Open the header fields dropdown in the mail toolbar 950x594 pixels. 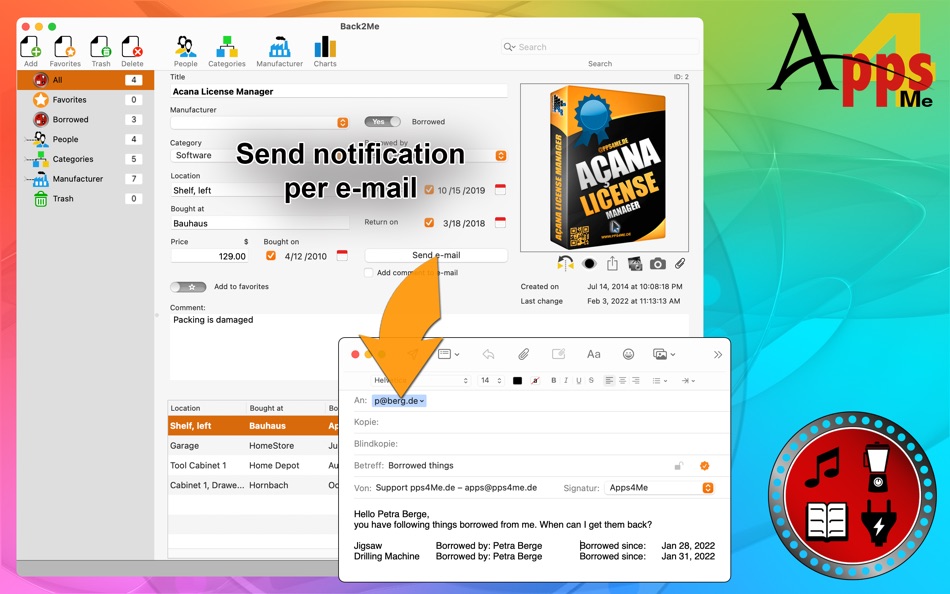[x=448, y=355]
